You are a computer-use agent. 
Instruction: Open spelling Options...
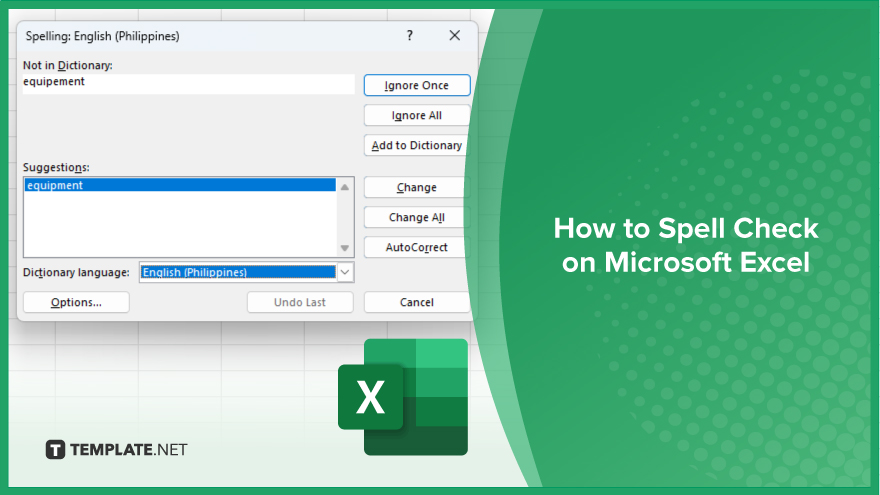pyautogui.click(x=76, y=302)
